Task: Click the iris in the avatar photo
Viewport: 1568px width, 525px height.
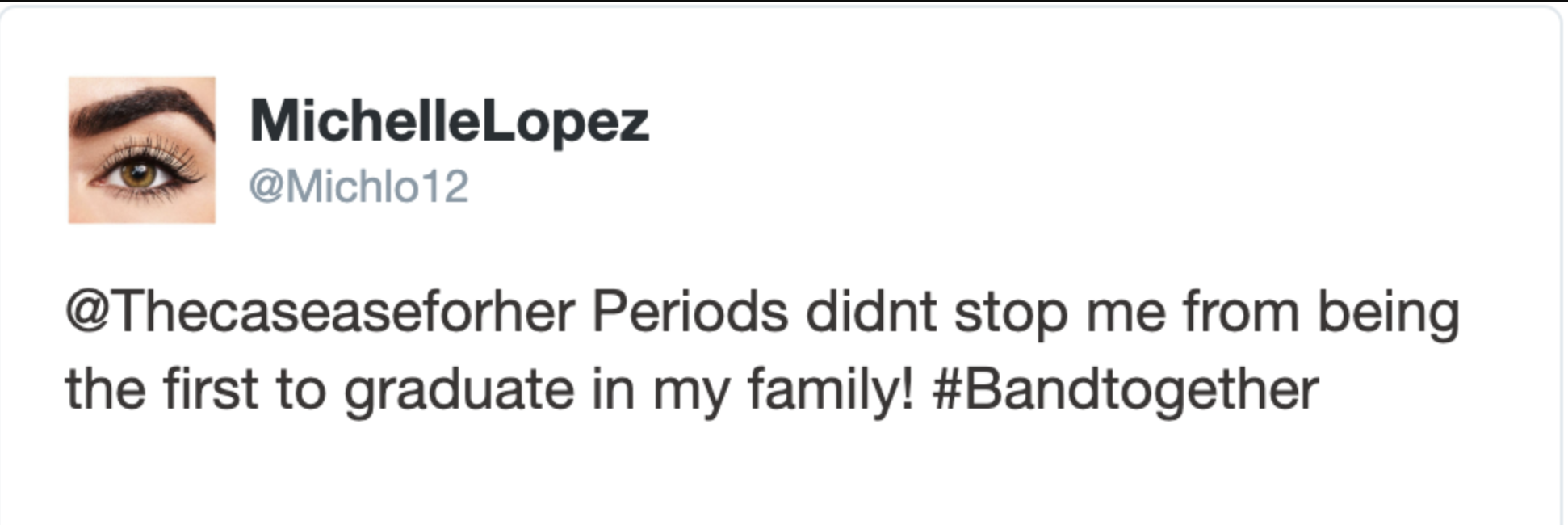Action: [138, 174]
